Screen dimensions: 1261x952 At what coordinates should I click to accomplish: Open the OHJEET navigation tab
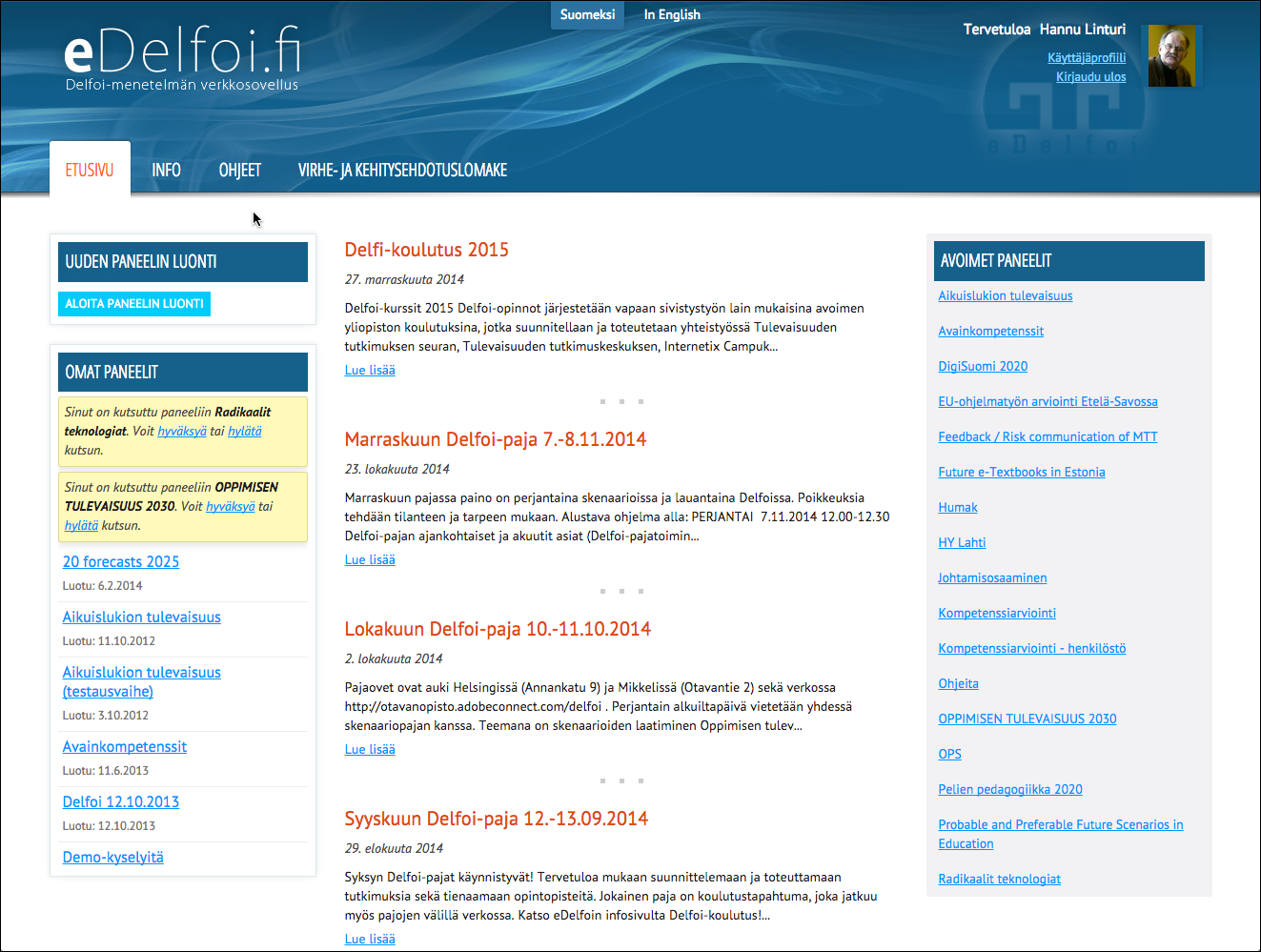click(x=239, y=170)
